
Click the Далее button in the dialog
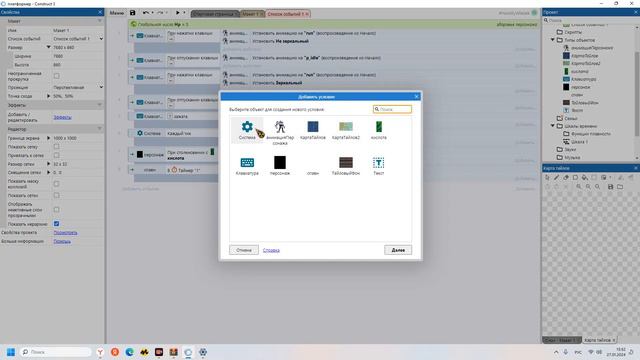(x=398, y=250)
